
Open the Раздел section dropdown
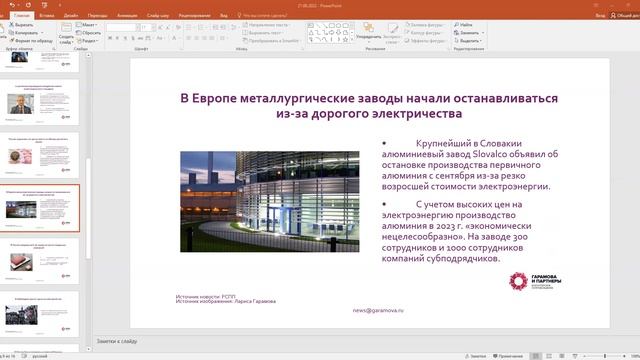tap(88, 41)
